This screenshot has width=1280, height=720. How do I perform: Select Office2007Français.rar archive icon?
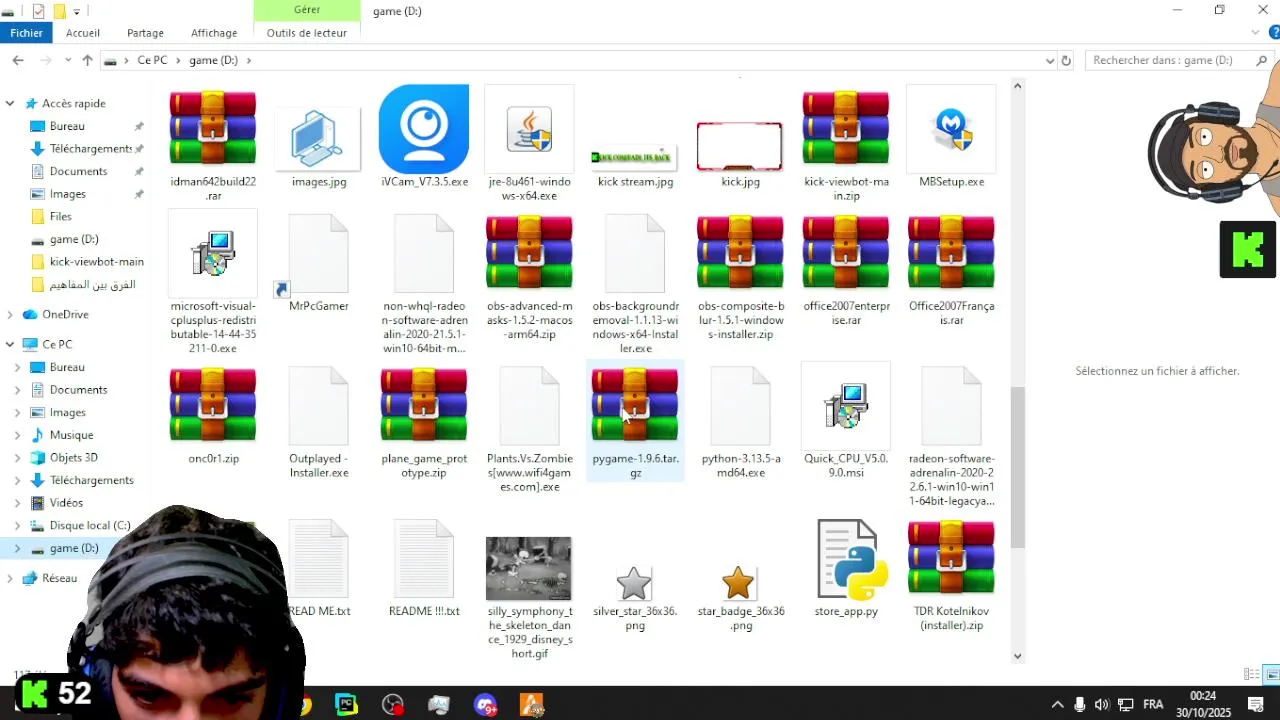(x=951, y=253)
